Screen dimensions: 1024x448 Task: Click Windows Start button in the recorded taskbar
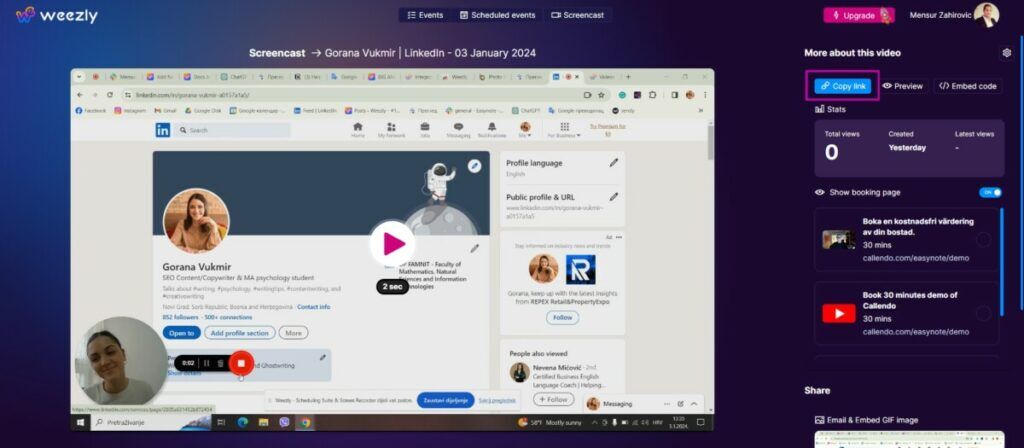[x=81, y=423]
